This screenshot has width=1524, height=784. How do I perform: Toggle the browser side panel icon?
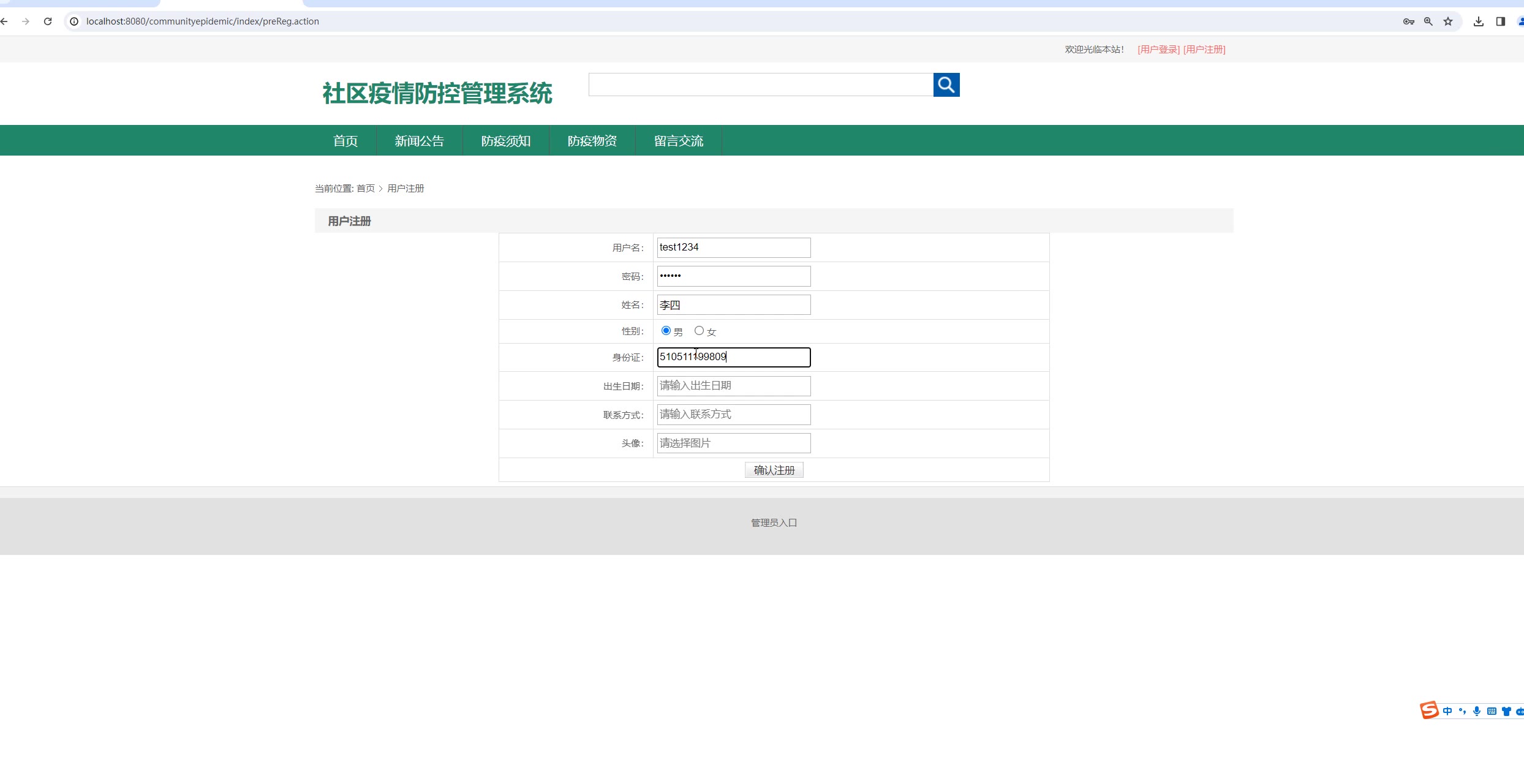(x=1500, y=21)
